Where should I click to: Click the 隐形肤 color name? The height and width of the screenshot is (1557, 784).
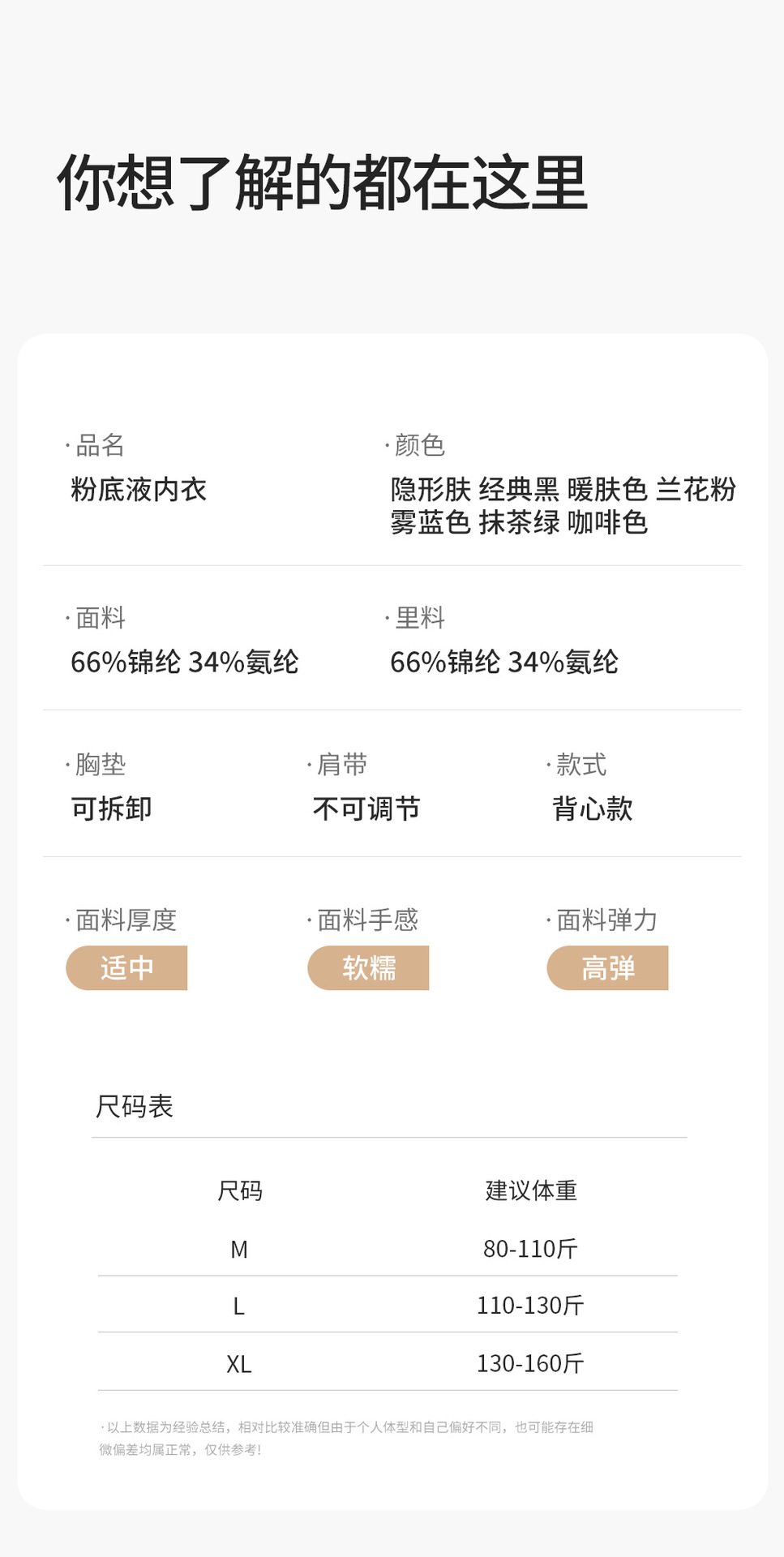(431, 490)
